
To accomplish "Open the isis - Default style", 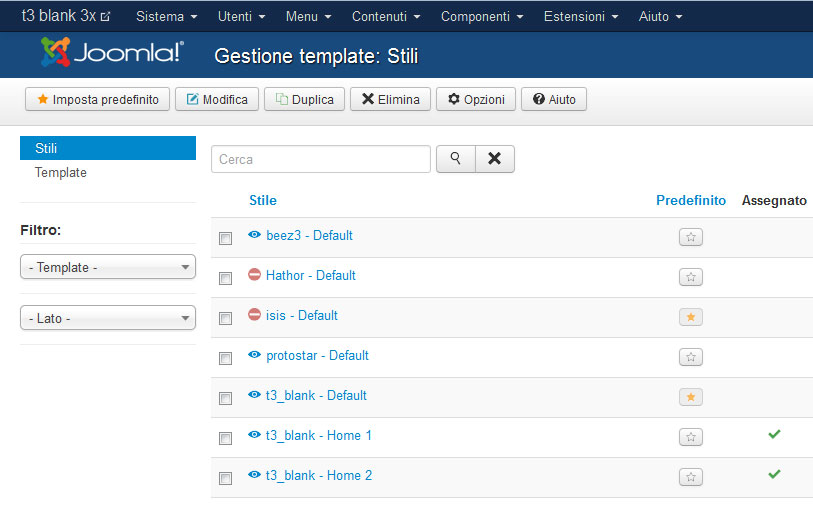I will pyautogui.click(x=302, y=315).
